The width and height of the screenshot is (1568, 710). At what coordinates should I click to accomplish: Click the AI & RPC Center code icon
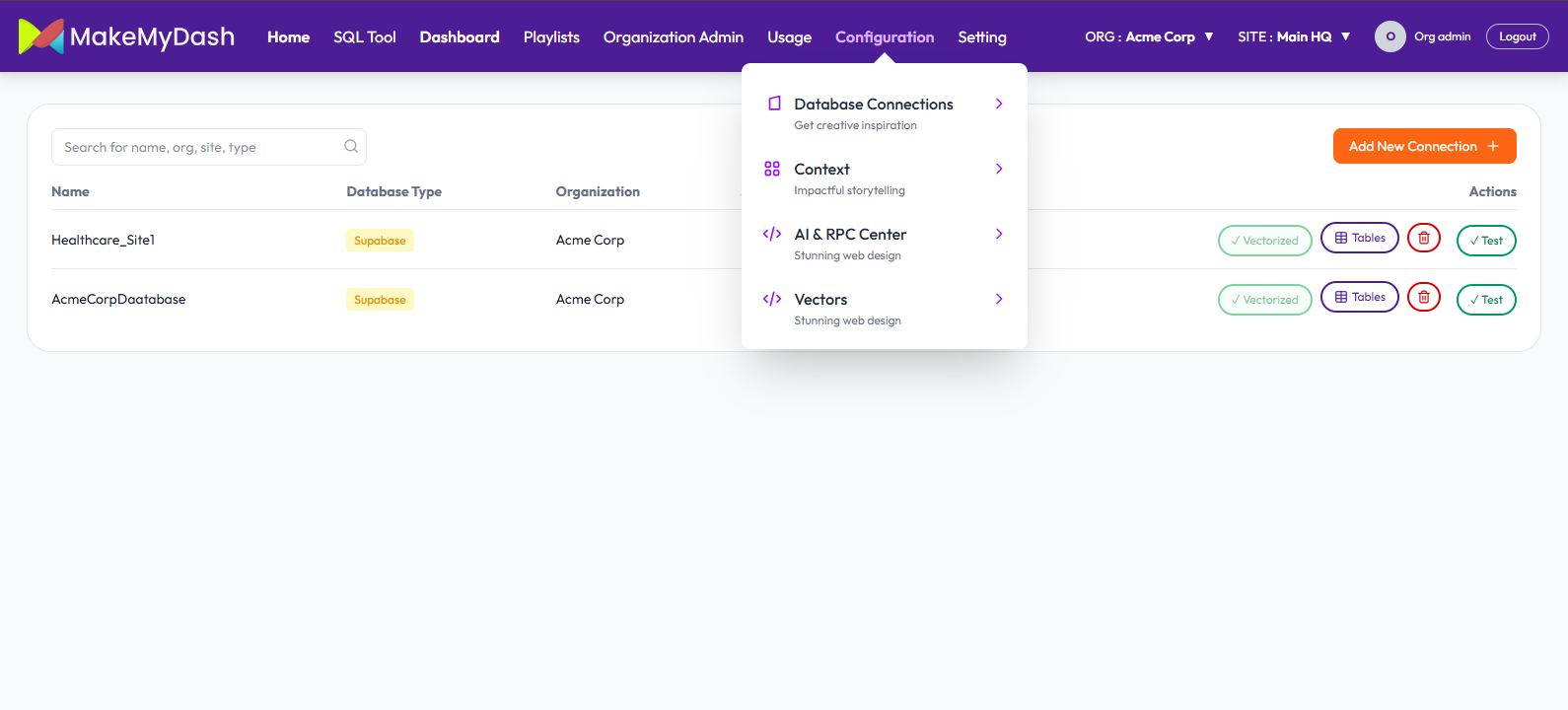772,234
